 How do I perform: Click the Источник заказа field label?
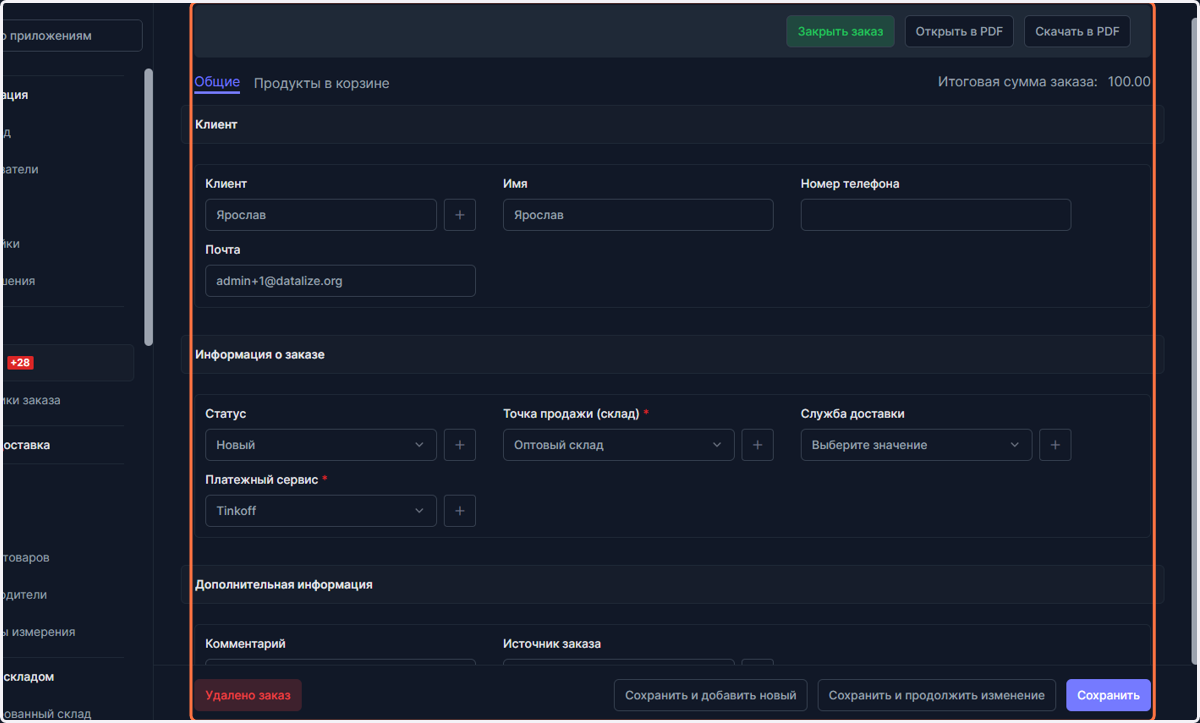552,644
